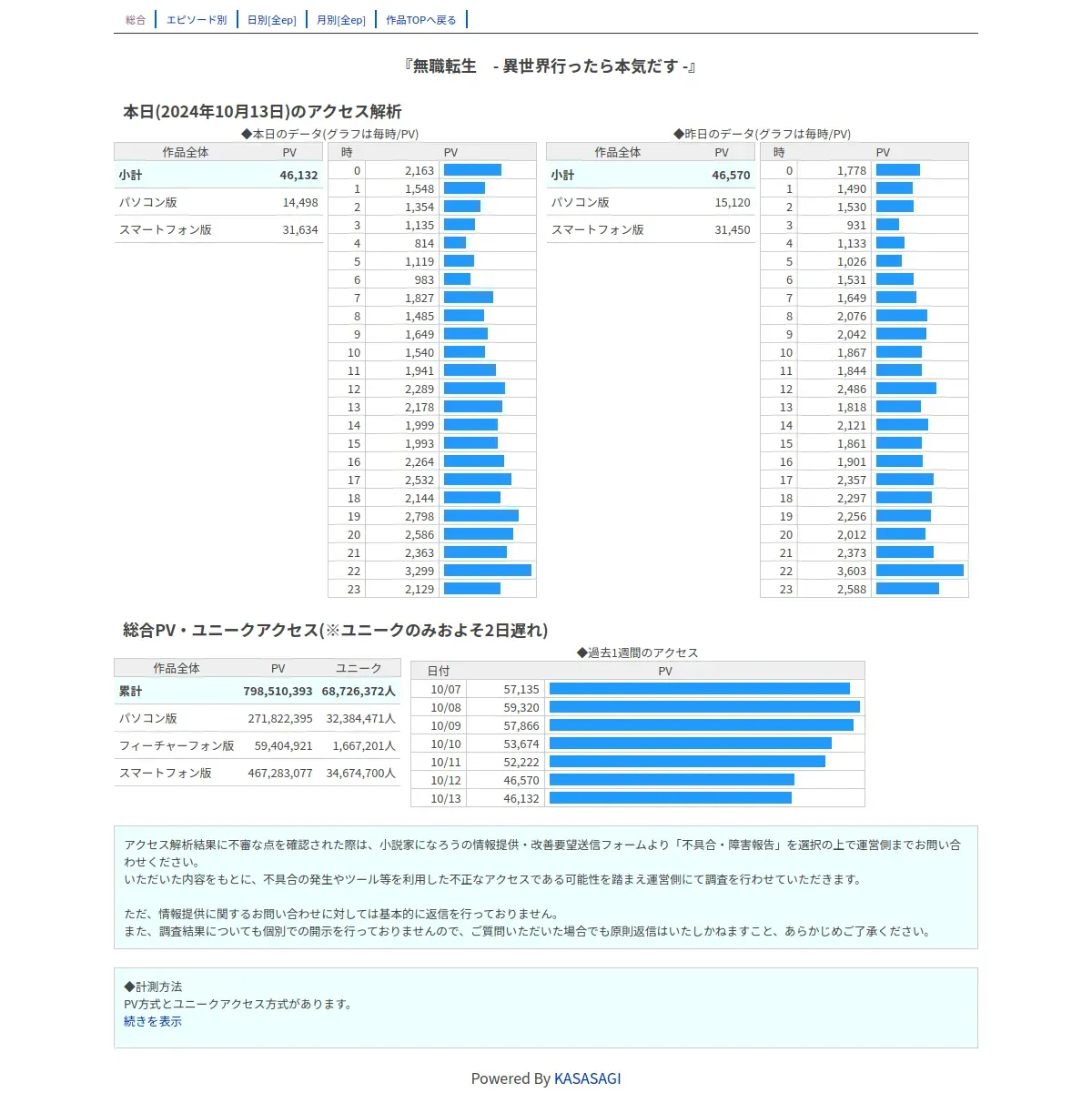This screenshot has width=1092, height=1093.
Task: Click yesterday's hour 3 PV value 931
Action: [856, 226]
